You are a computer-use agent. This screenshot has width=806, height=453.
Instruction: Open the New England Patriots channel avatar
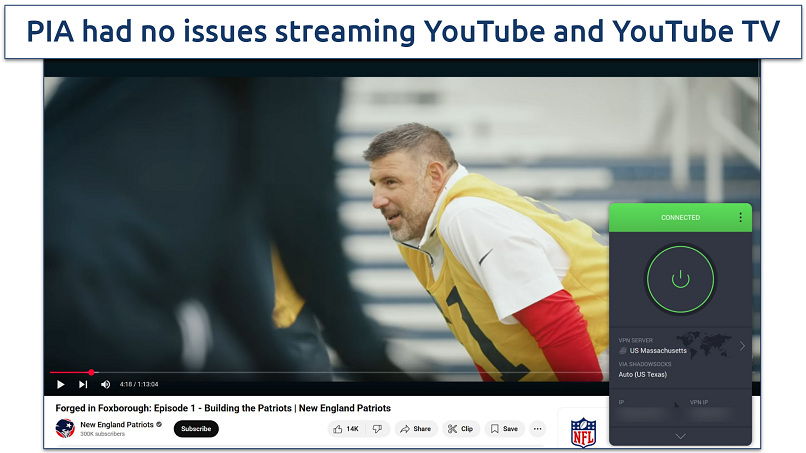click(x=65, y=428)
